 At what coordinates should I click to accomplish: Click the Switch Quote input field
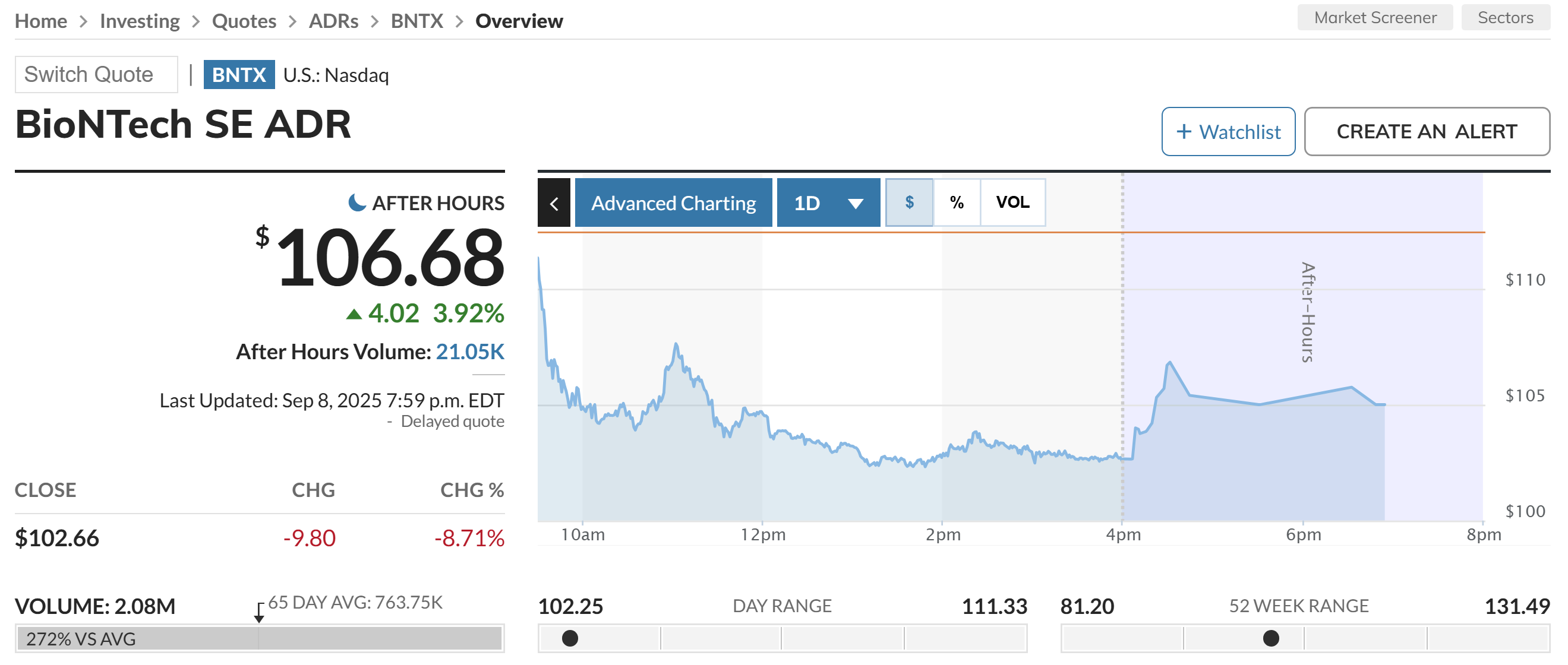click(96, 75)
